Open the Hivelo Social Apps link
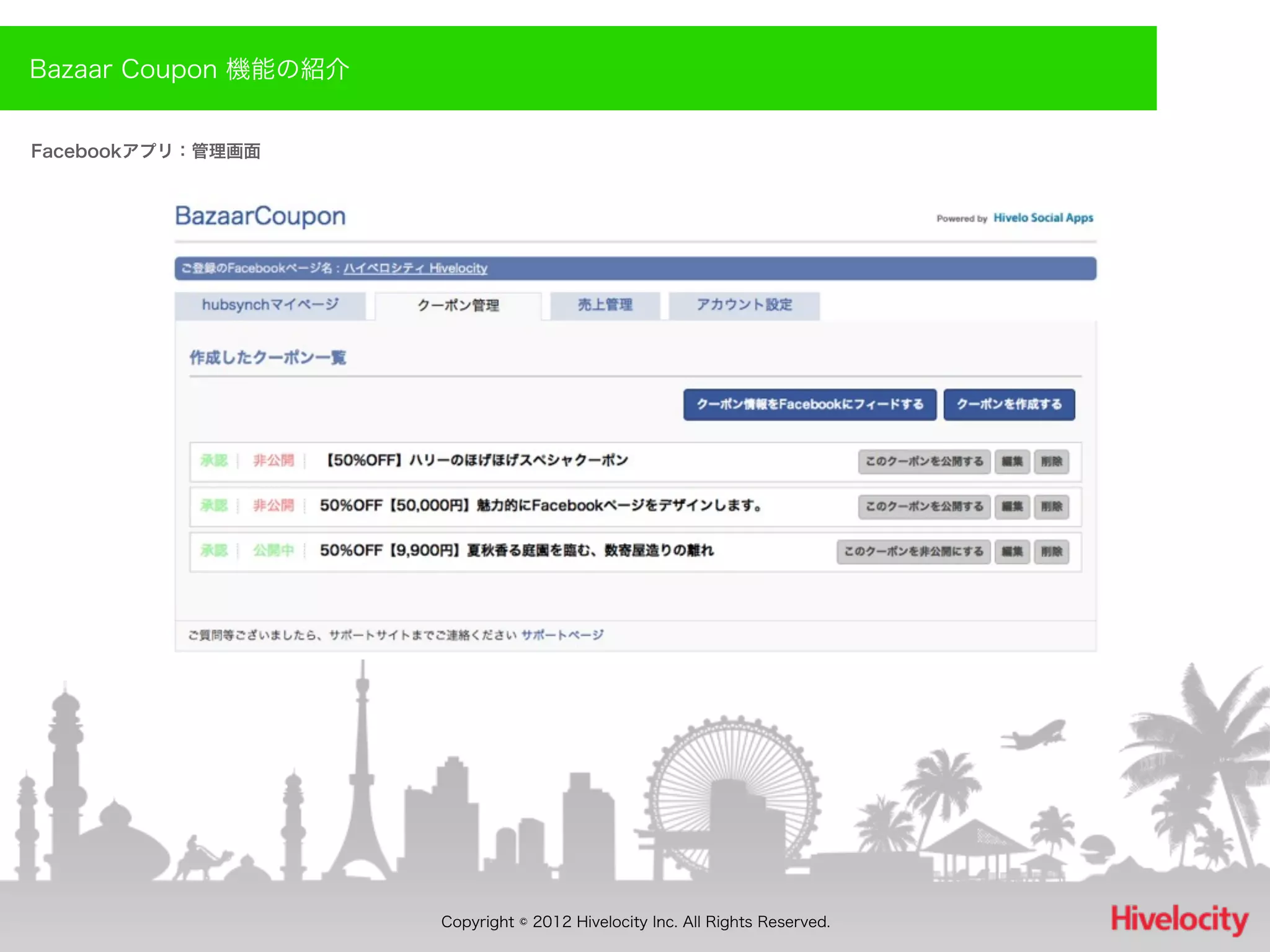The image size is (1270, 952). point(1043,218)
